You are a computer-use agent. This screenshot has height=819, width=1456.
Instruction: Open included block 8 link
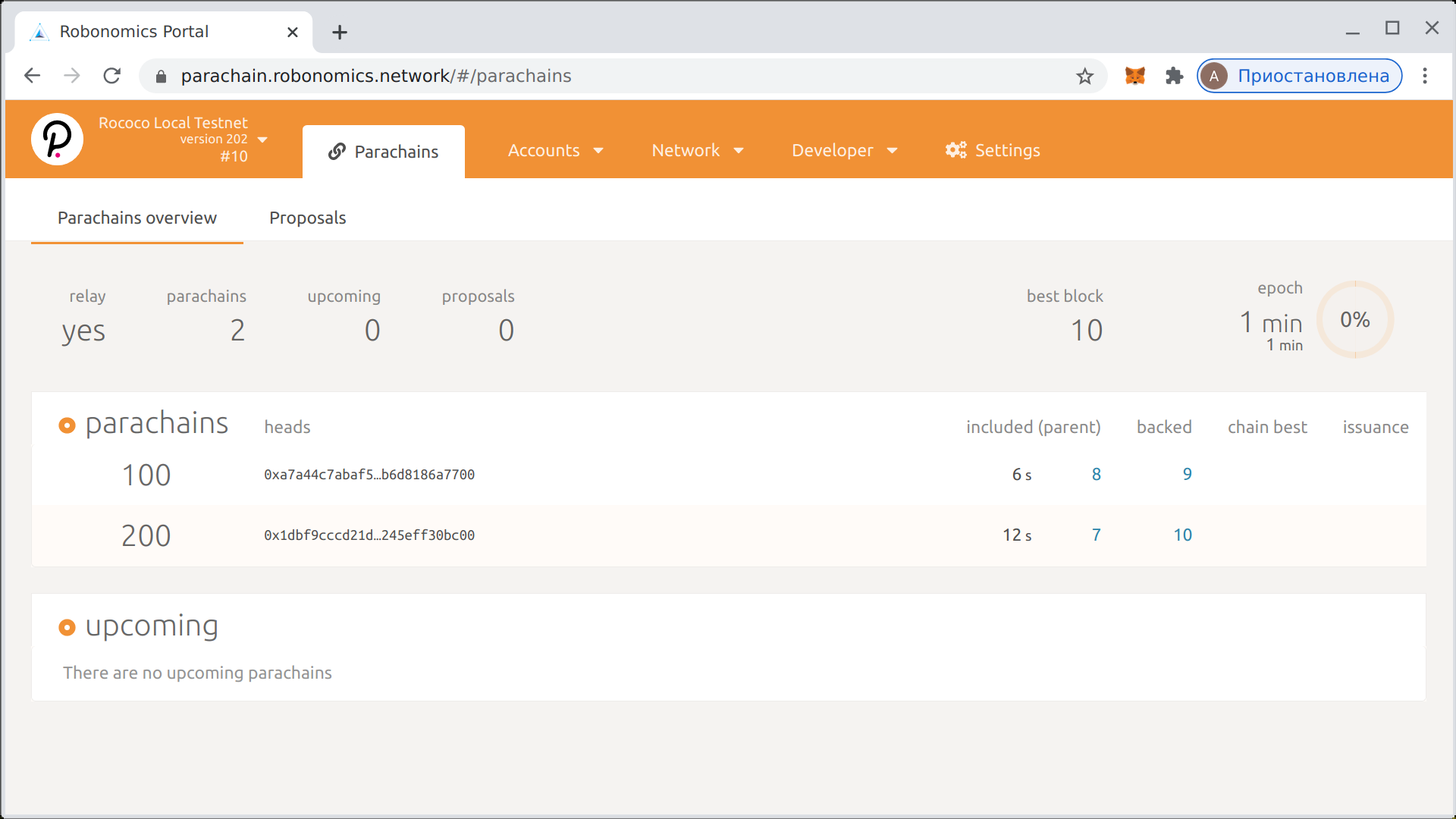1096,474
